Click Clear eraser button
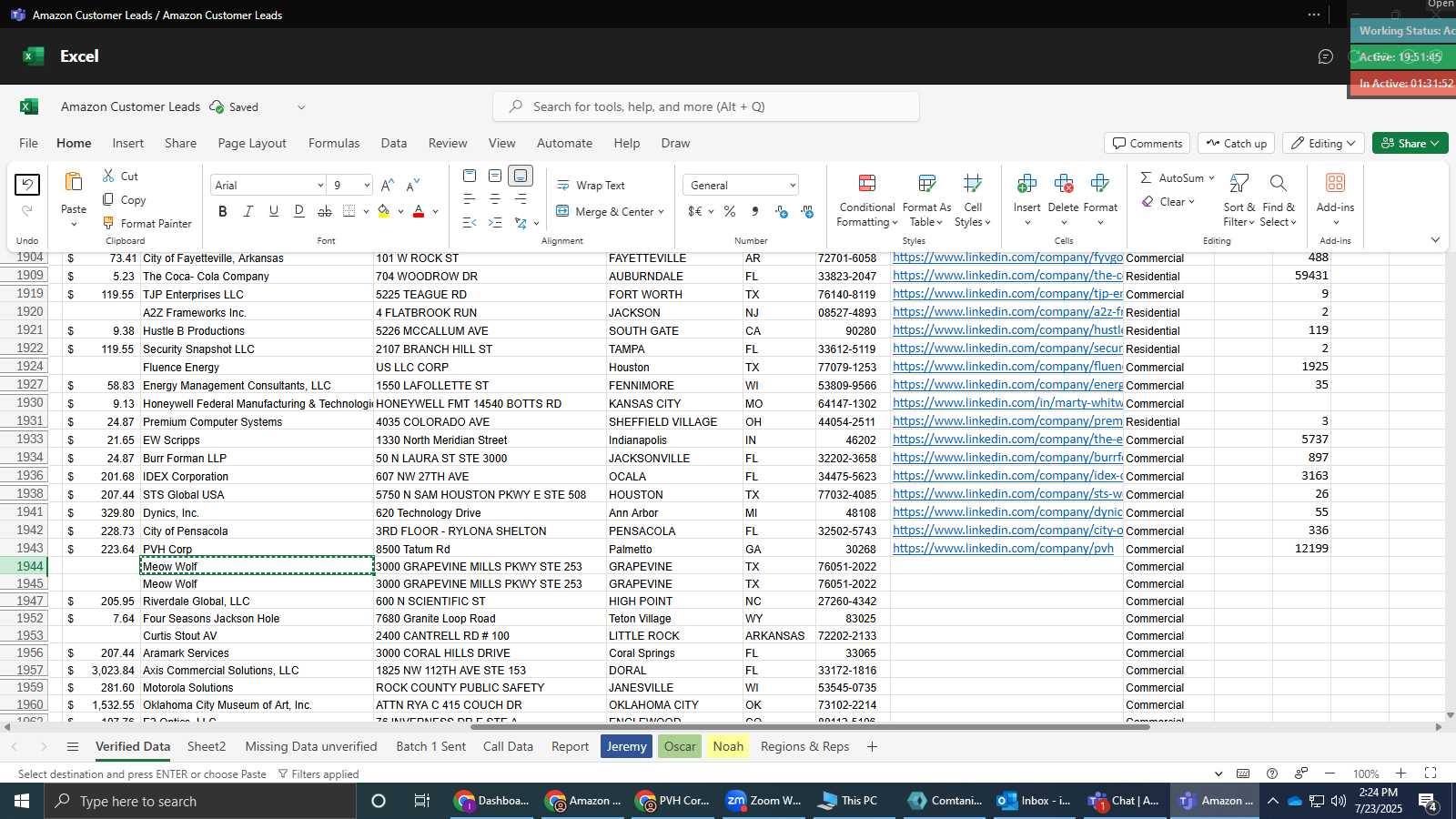 1168,201
